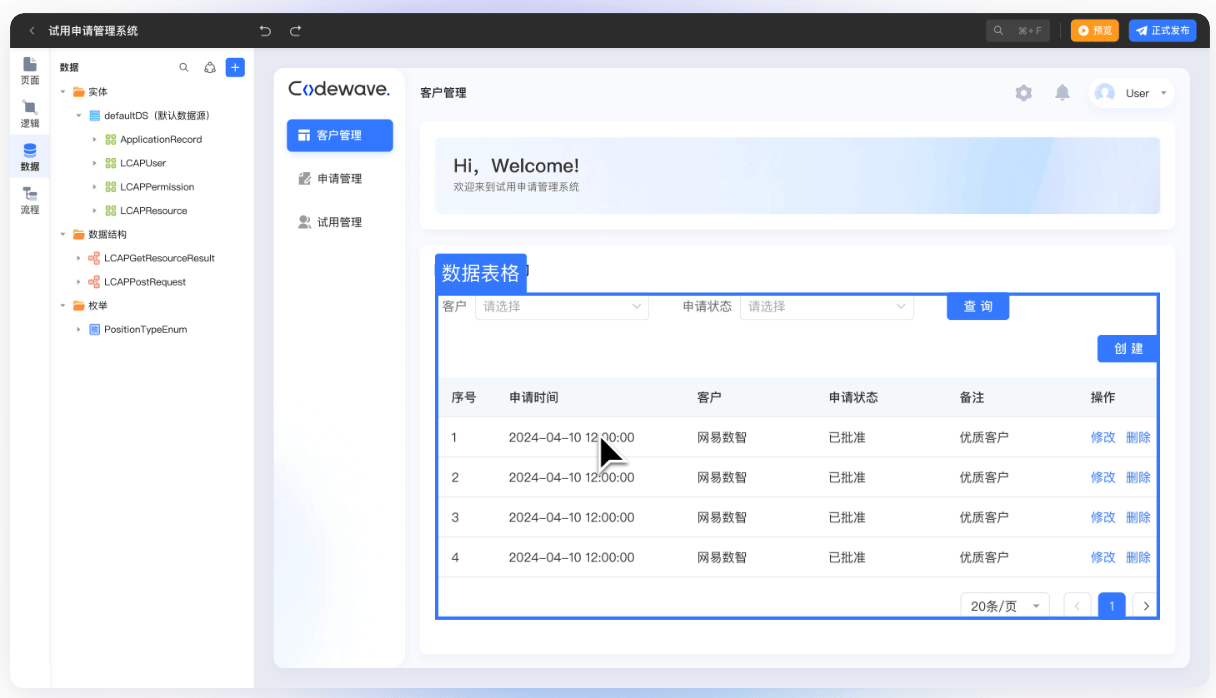This screenshot has height=698, width=1216.
Task: Select page 1 in pagination
Action: (x=1112, y=606)
